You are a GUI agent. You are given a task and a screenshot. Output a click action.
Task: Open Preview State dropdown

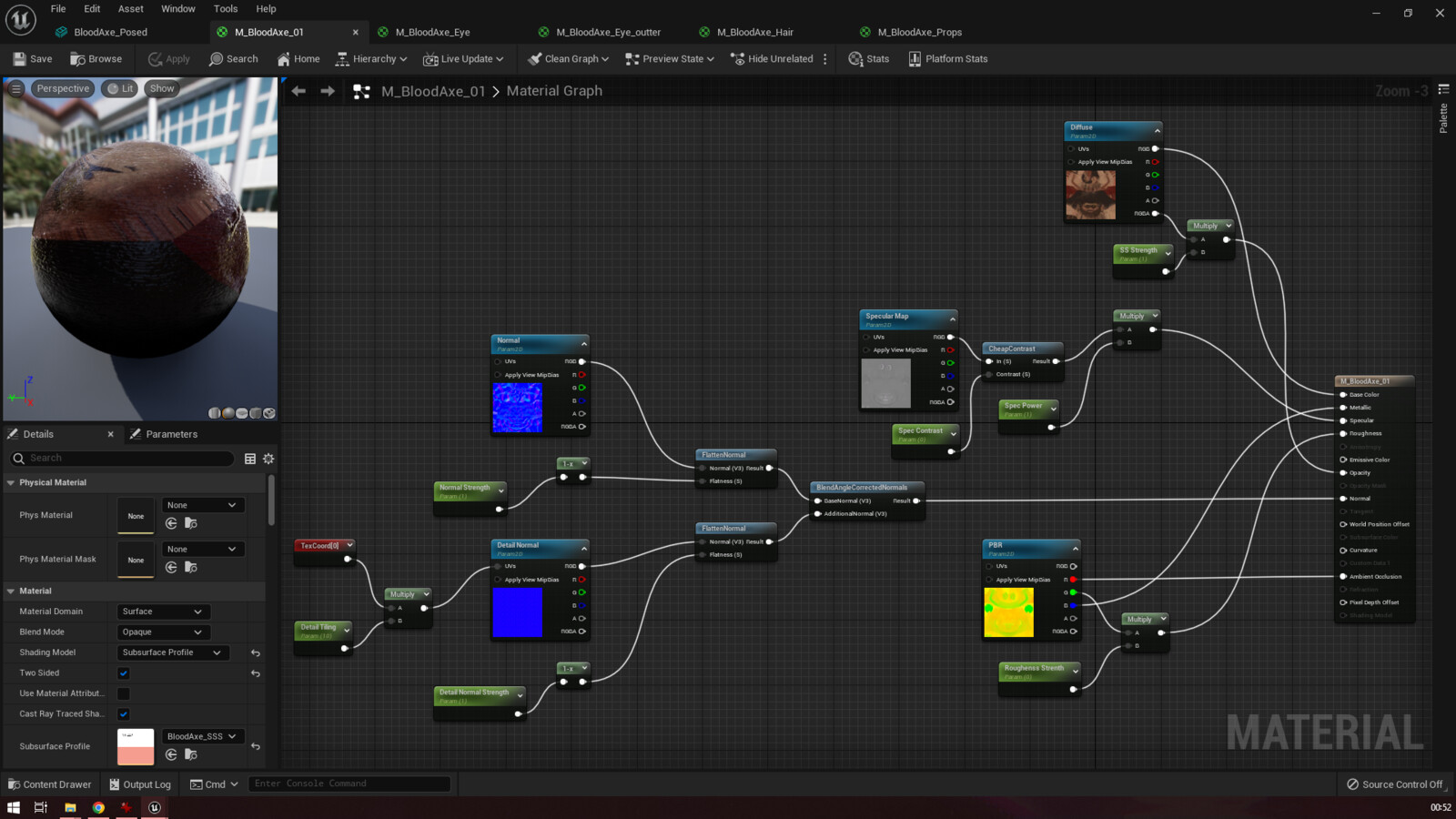(x=669, y=58)
